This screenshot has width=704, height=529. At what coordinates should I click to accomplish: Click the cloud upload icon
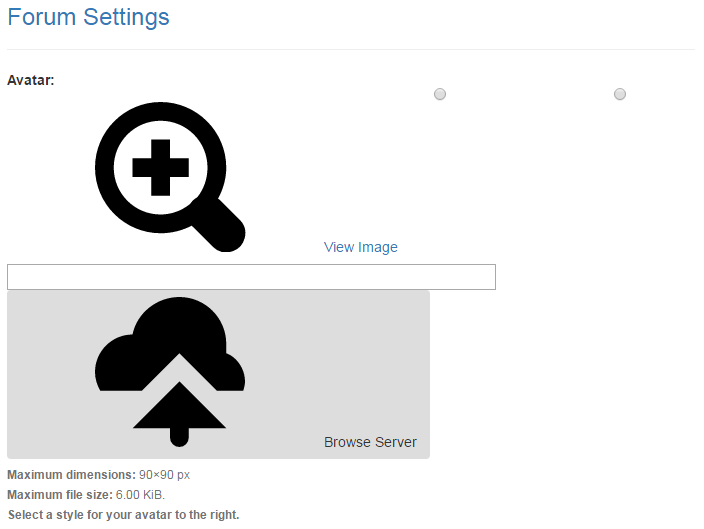(170, 372)
